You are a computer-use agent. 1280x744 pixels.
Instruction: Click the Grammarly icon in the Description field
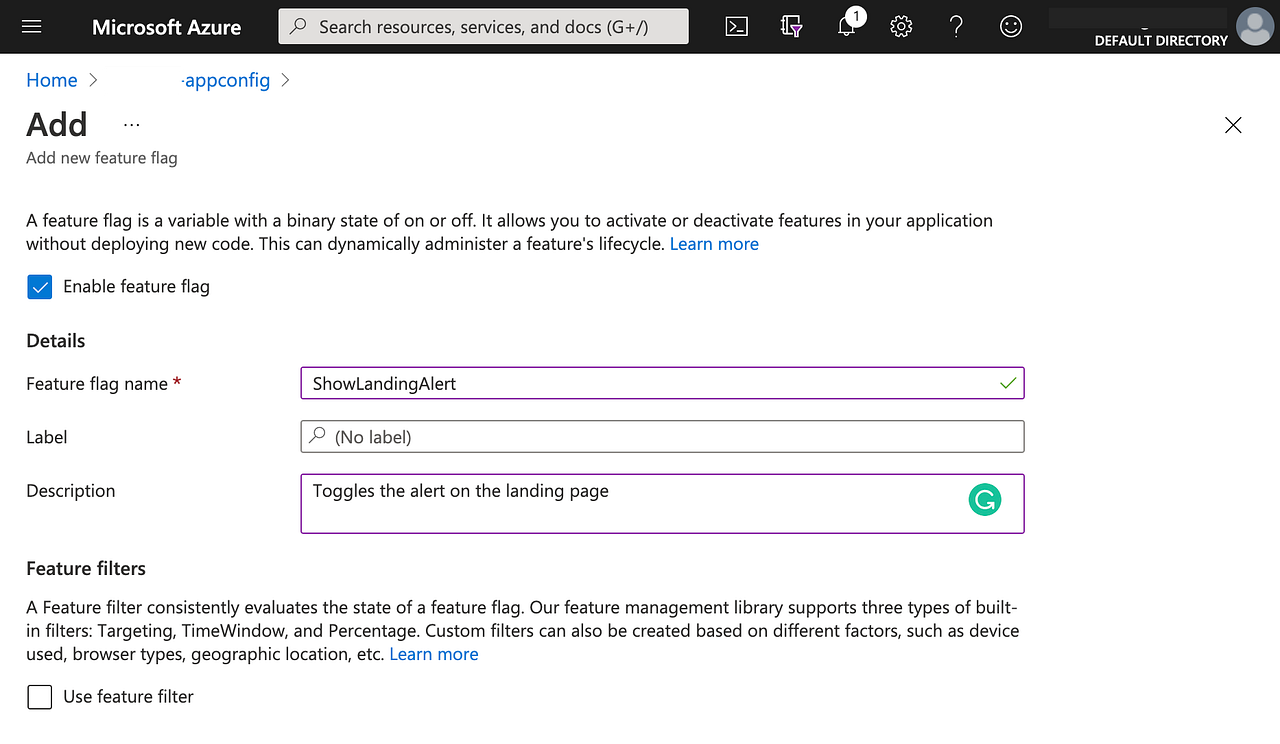click(985, 499)
